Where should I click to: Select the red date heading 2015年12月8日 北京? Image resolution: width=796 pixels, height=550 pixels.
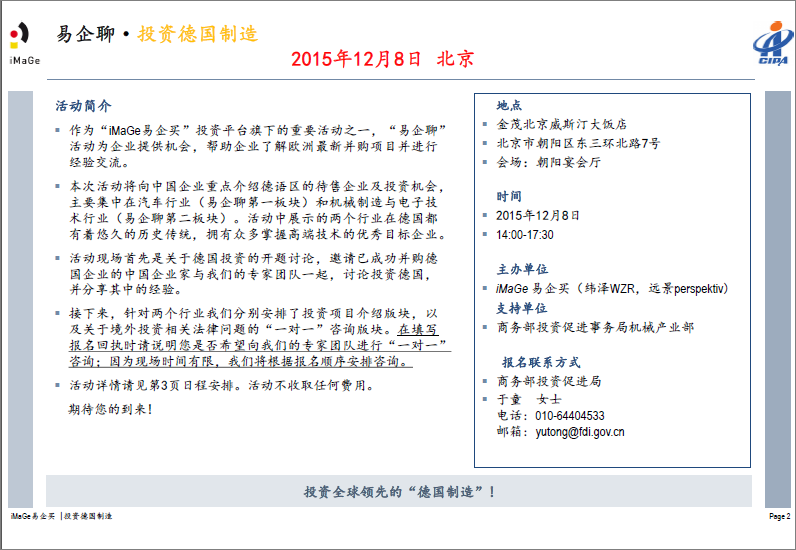(382, 59)
